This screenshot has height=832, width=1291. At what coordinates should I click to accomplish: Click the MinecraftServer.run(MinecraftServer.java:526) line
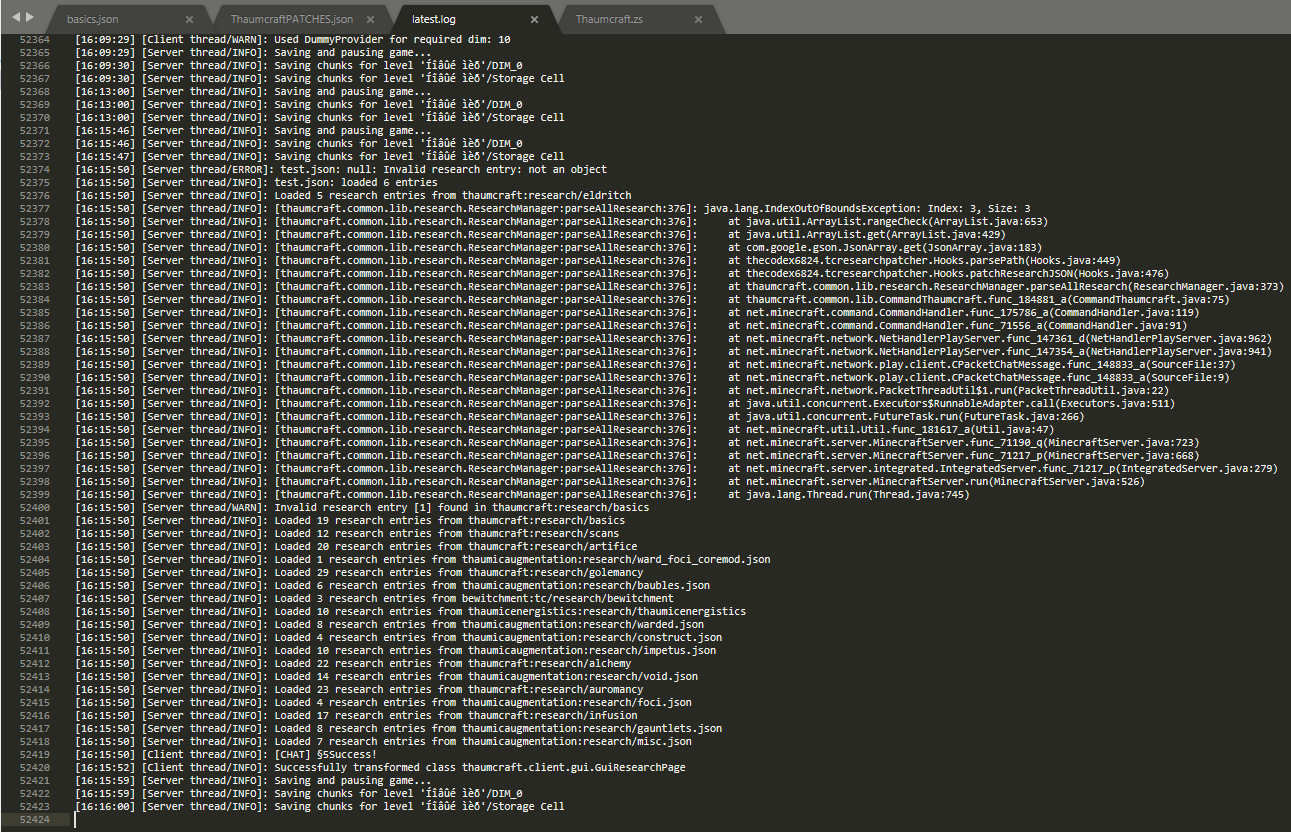point(609,481)
